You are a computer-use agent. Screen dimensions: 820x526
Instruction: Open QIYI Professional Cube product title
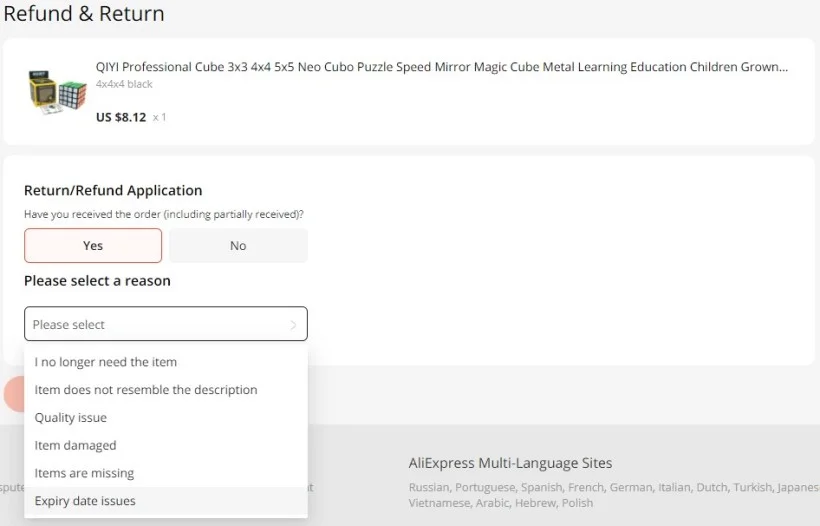[441, 67]
